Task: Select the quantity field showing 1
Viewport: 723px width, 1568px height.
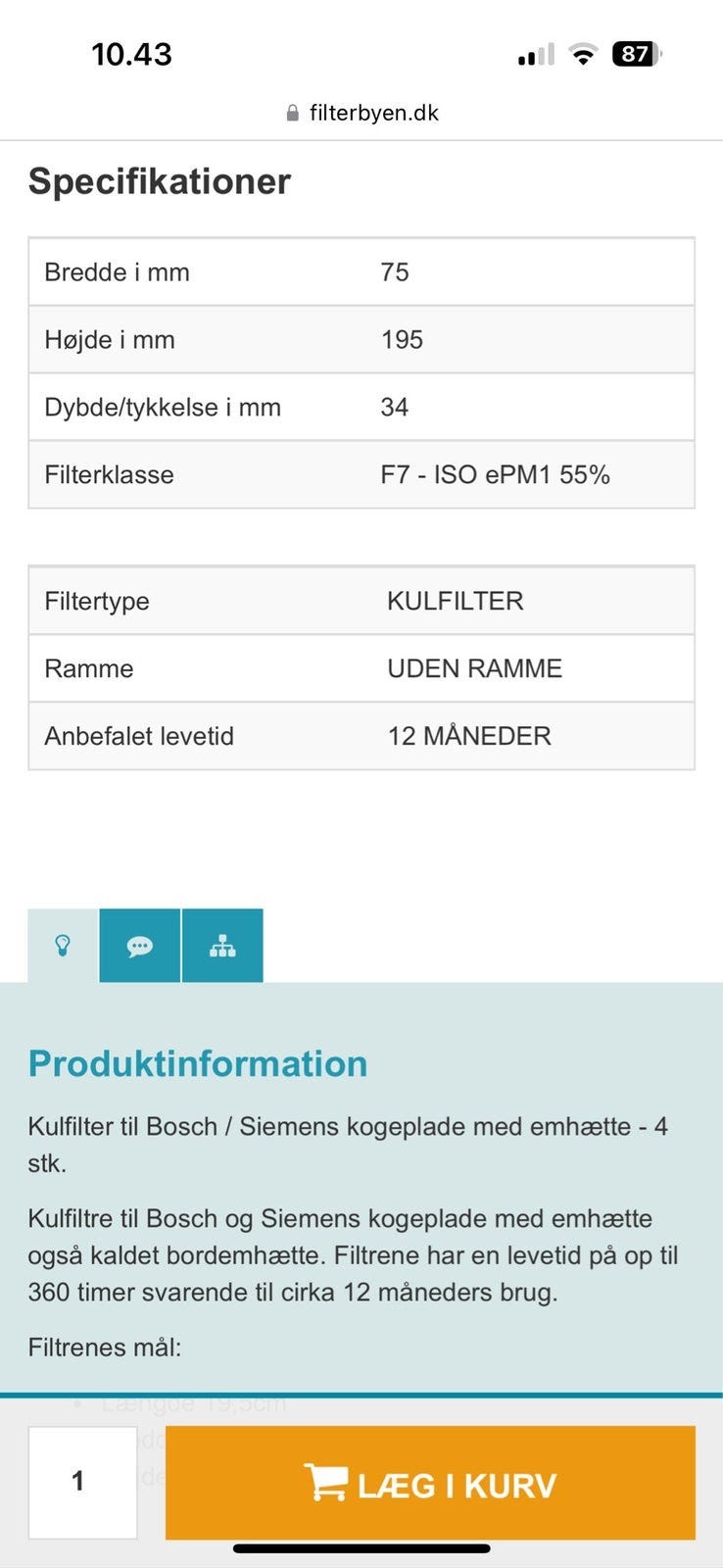Action: (82, 1482)
